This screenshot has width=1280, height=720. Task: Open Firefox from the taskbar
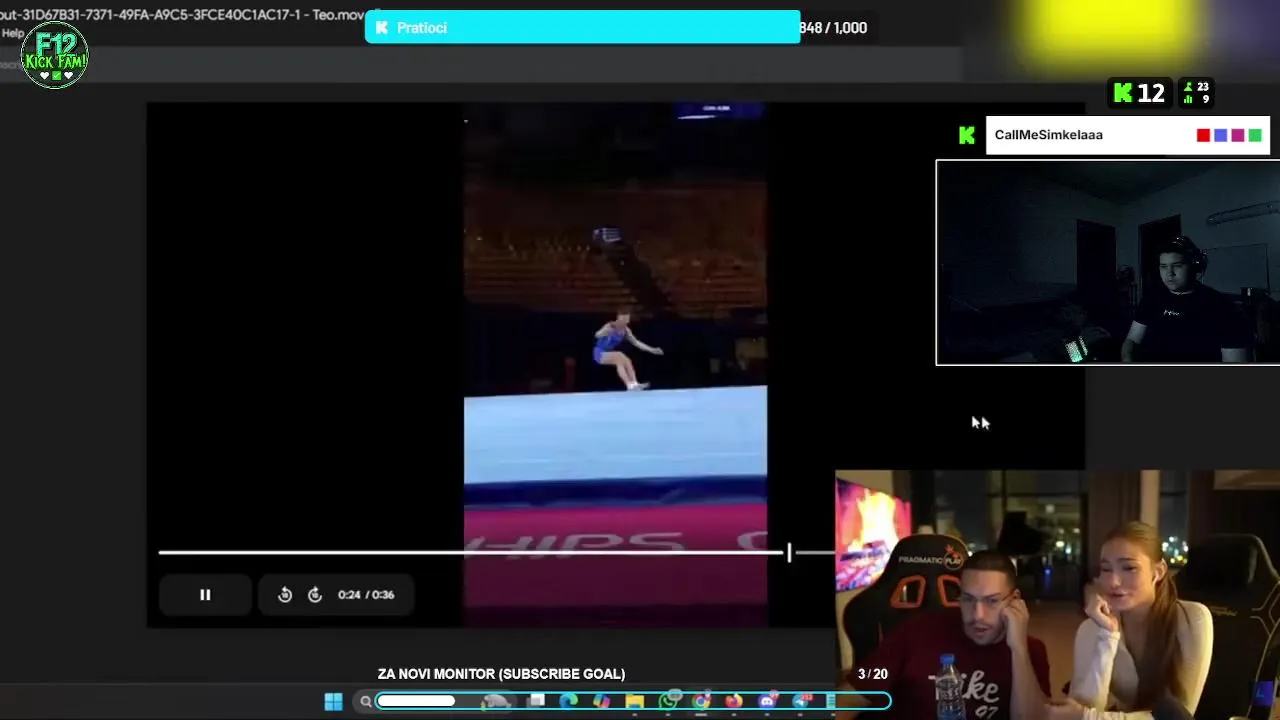point(734,701)
